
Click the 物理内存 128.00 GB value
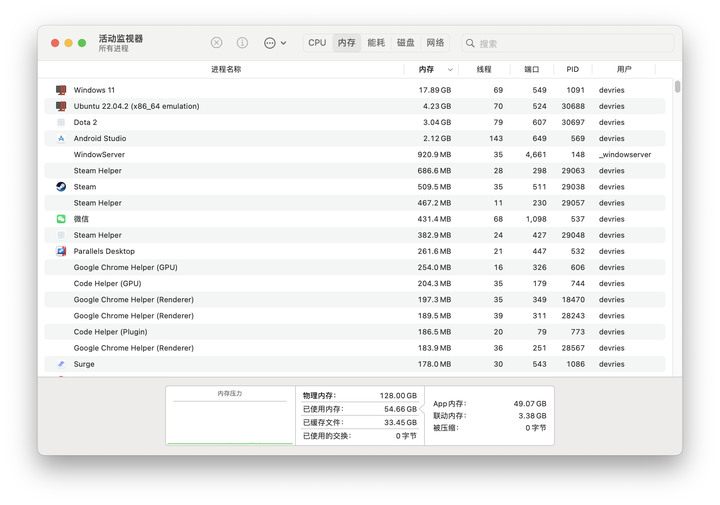pos(398,395)
